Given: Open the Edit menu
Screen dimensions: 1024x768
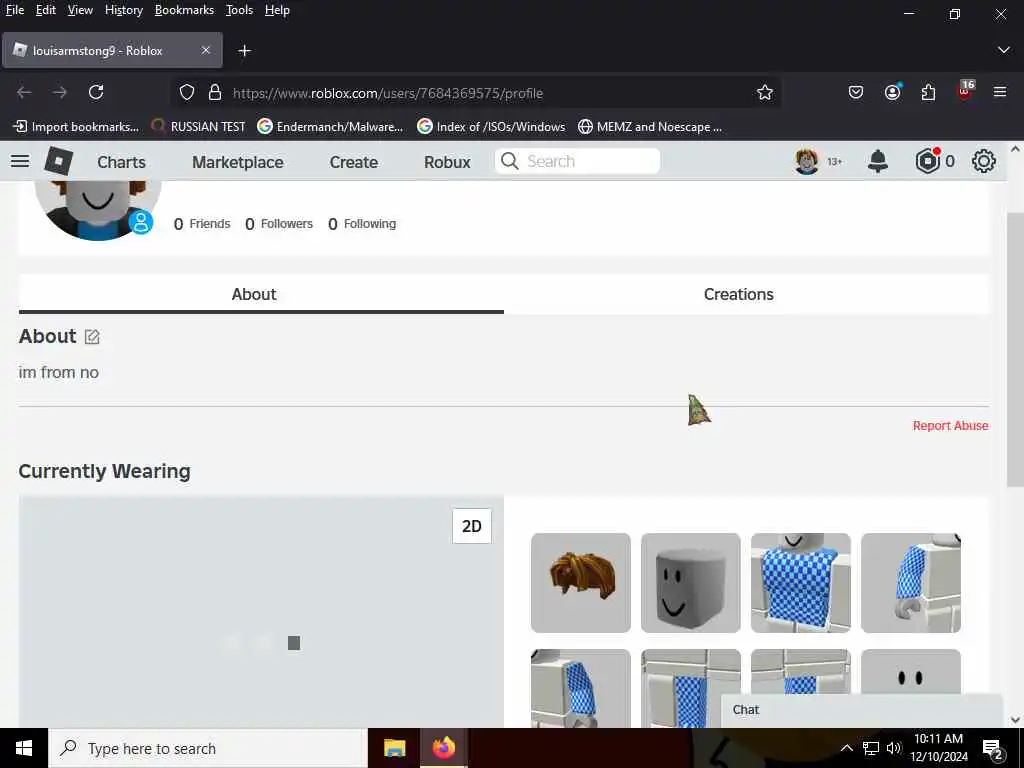Looking at the screenshot, I should pyautogui.click(x=46, y=10).
